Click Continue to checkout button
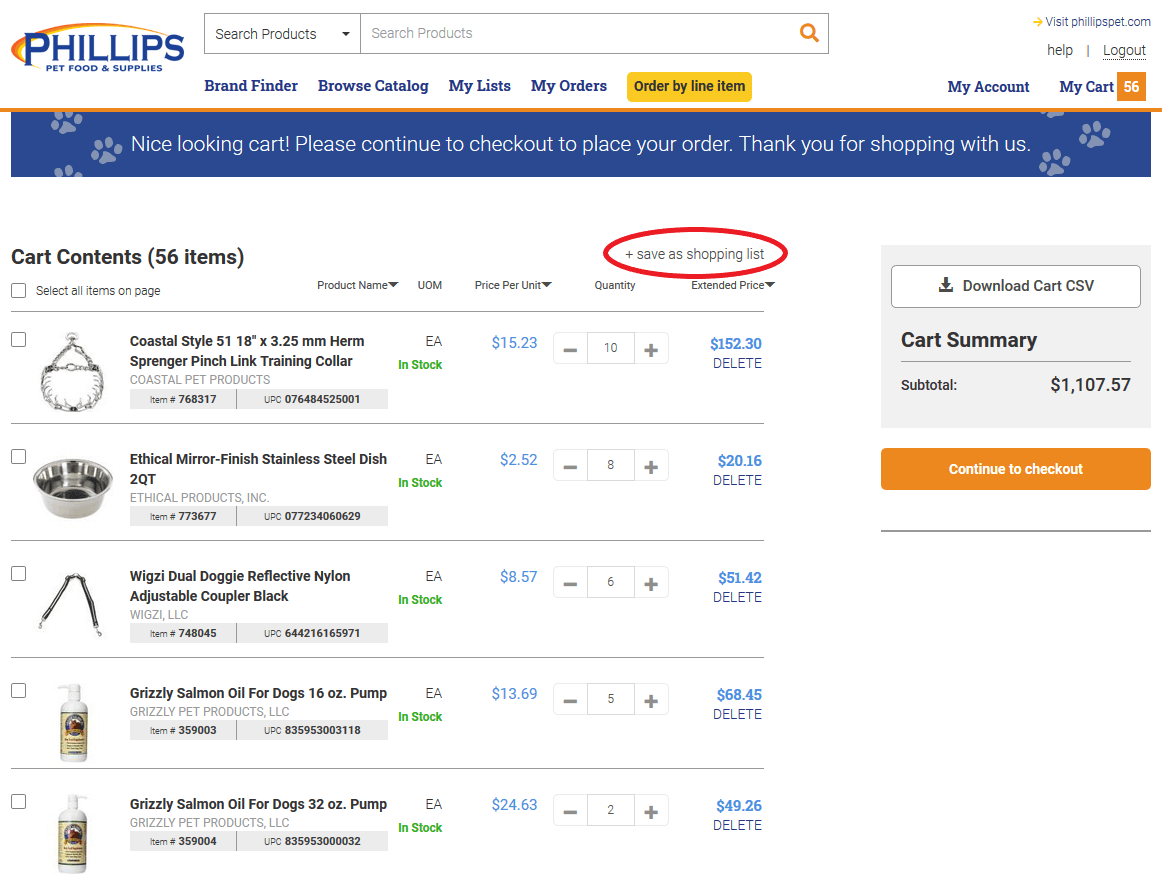 point(1015,469)
